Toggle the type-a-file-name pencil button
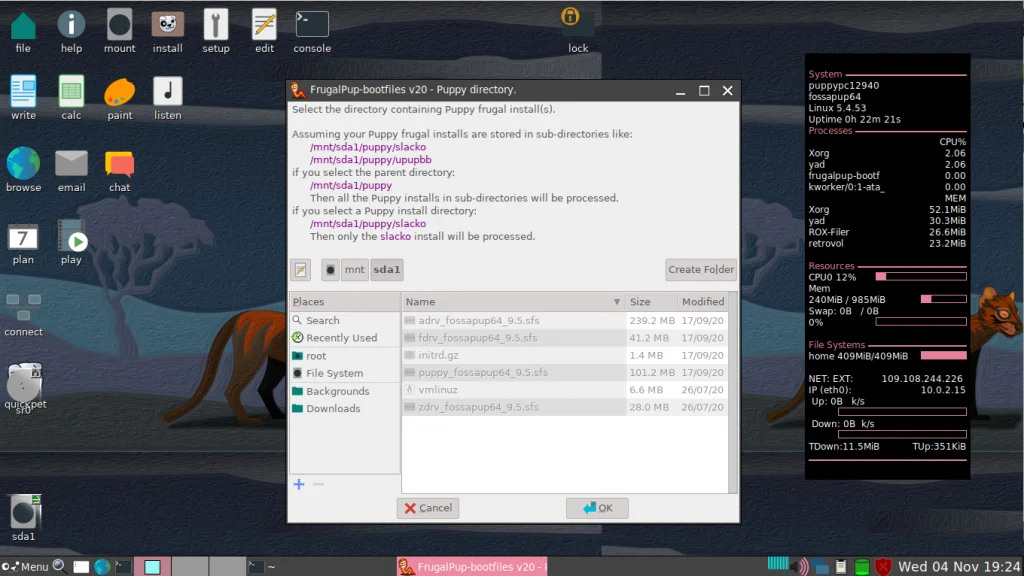This screenshot has width=1024, height=576. point(300,270)
